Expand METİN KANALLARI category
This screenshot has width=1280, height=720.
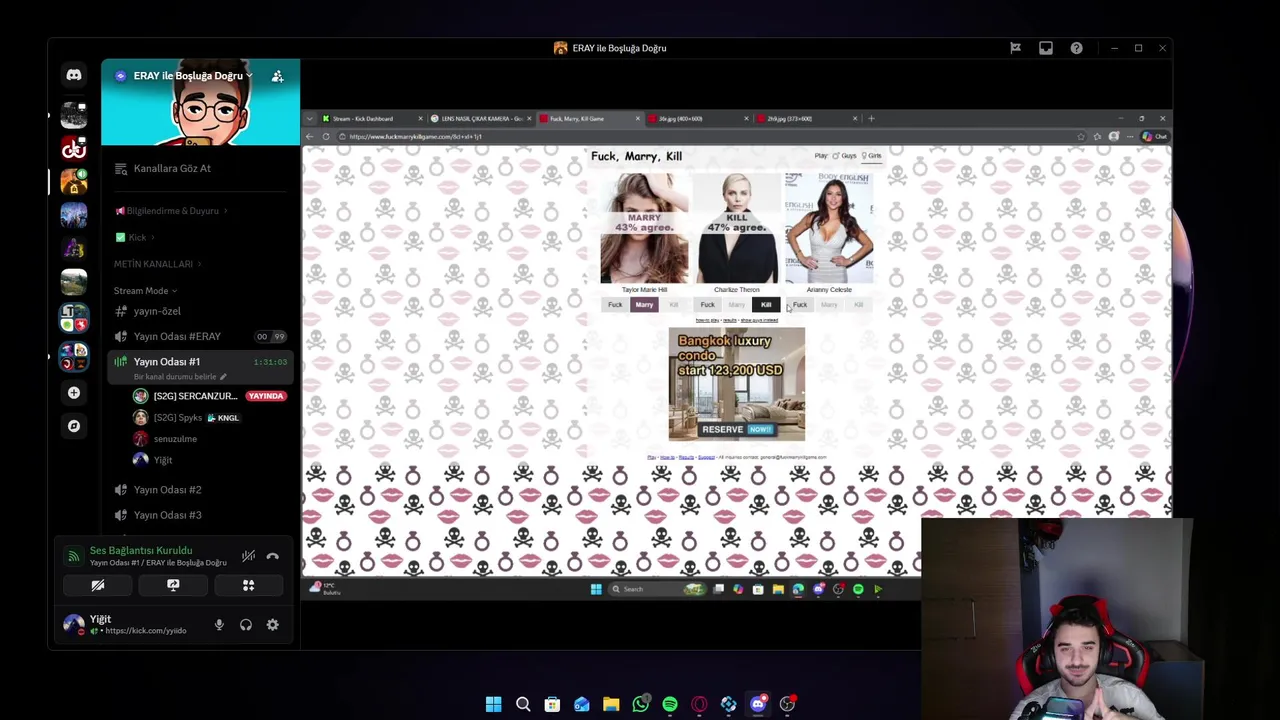click(x=157, y=264)
